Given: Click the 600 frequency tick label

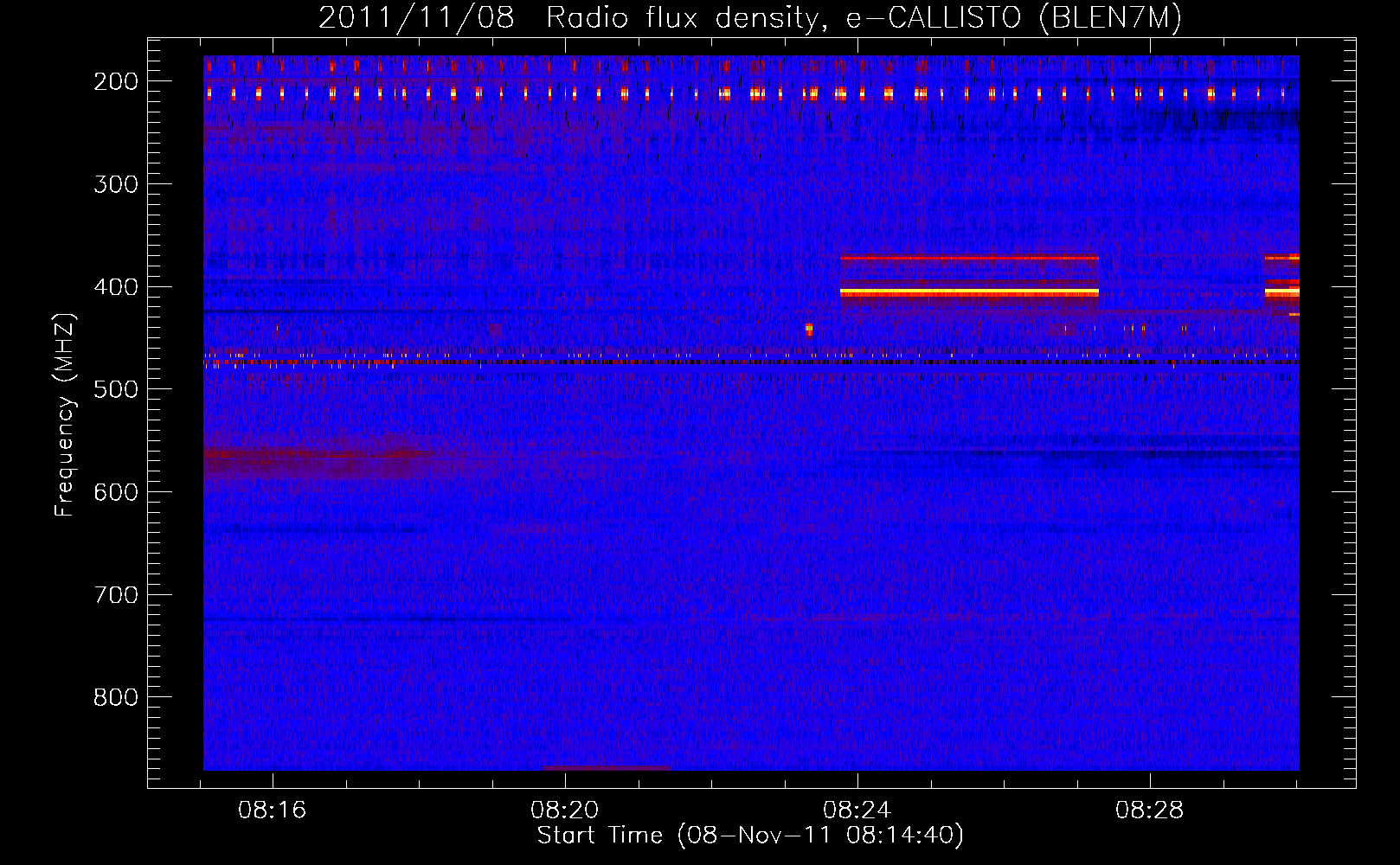Looking at the screenshot, I should click(116, 492).
